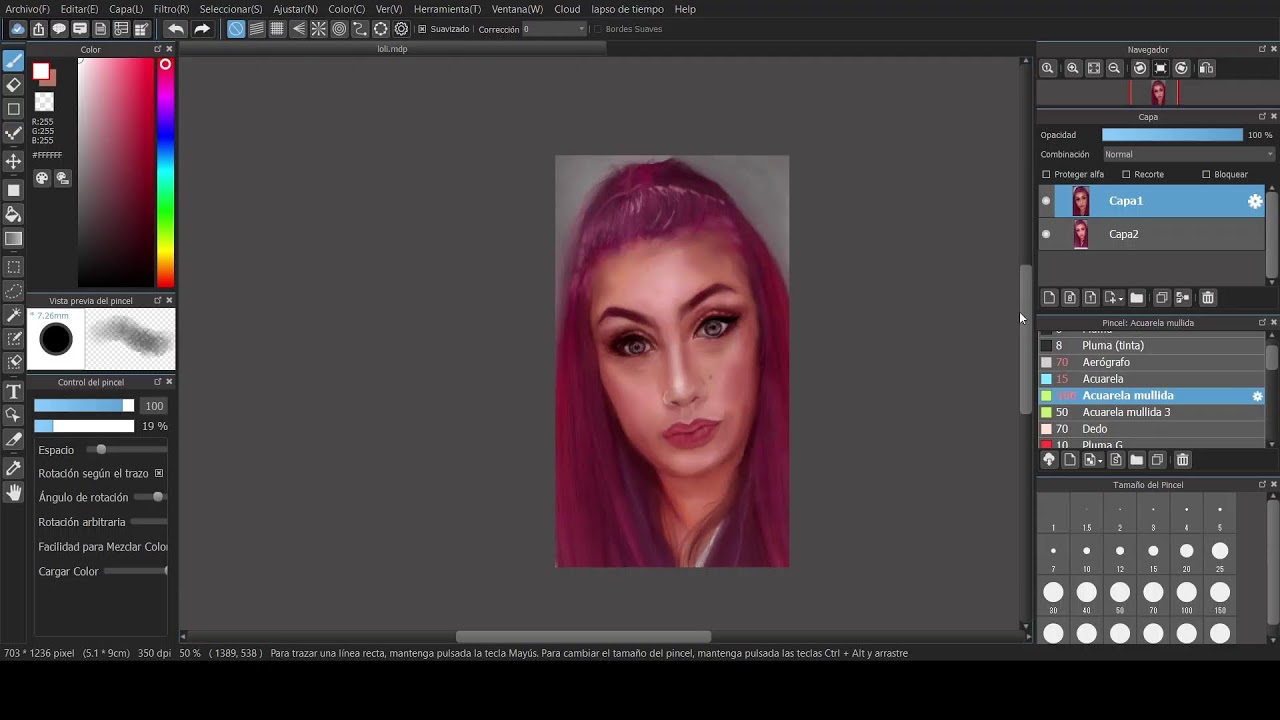The image size is (1280, 720).
Task: Zoom in using Navigator magnifier plus
Action: point(1072,68)
